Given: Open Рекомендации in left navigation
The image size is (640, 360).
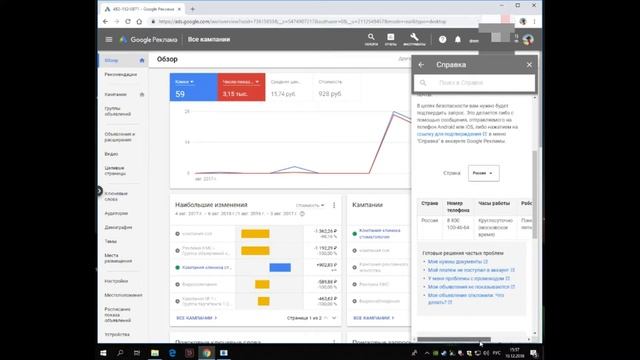Looking at the screenshot, I should (x=120, y=75).
